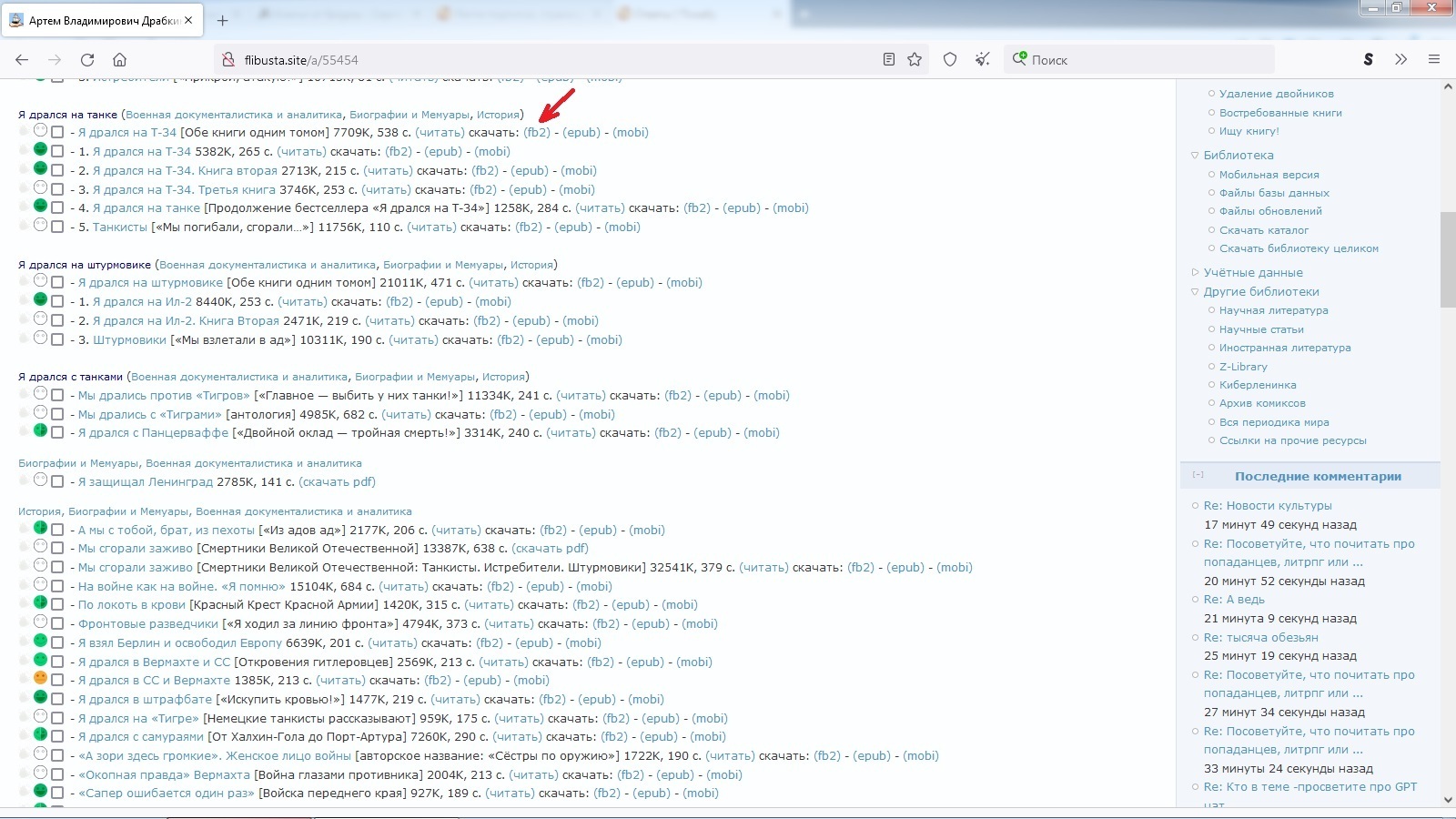Open the 'Фронтовые разведчики' book title link

tap(148, 623)
